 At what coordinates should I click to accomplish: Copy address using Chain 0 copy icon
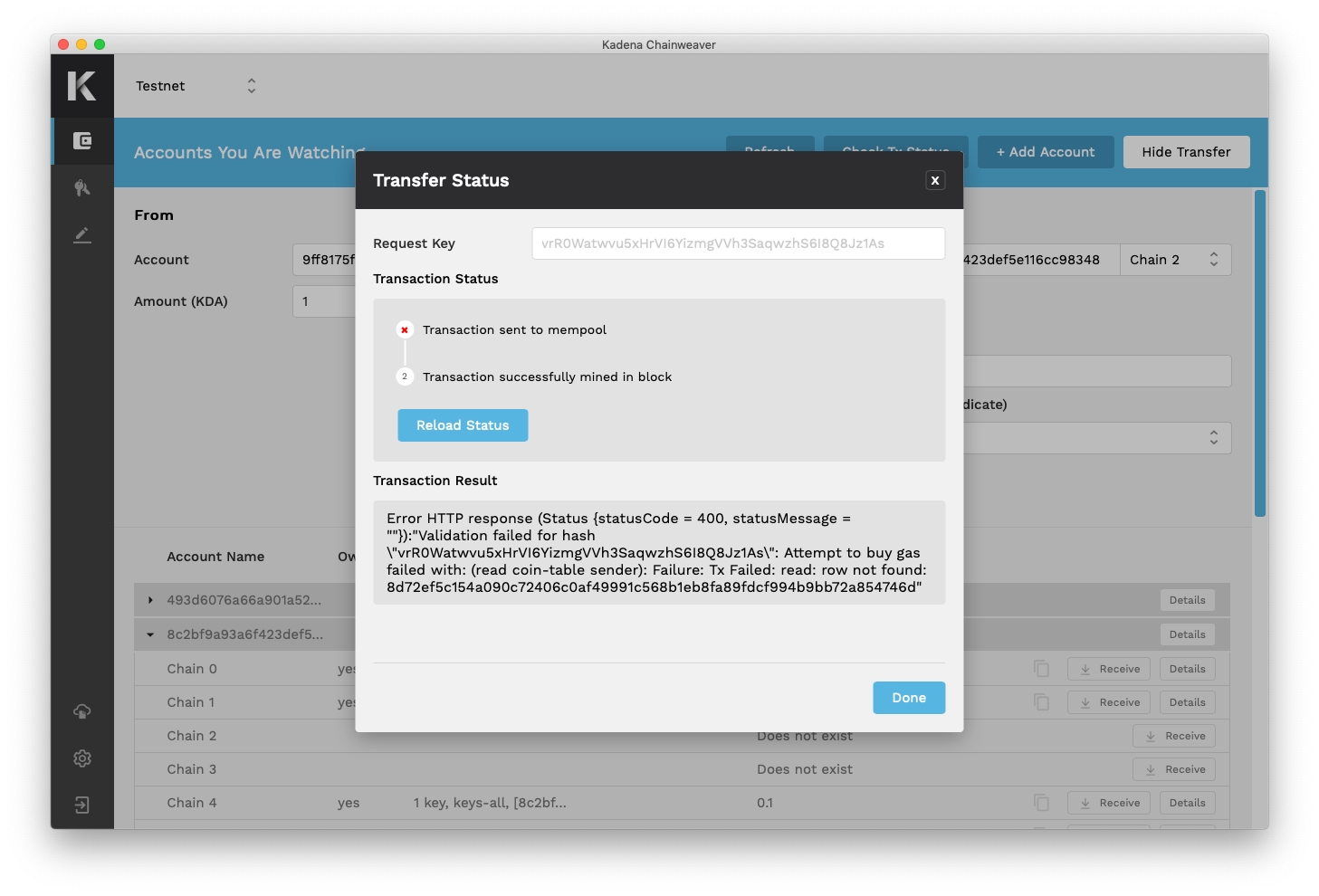(x=1042, y=669)
